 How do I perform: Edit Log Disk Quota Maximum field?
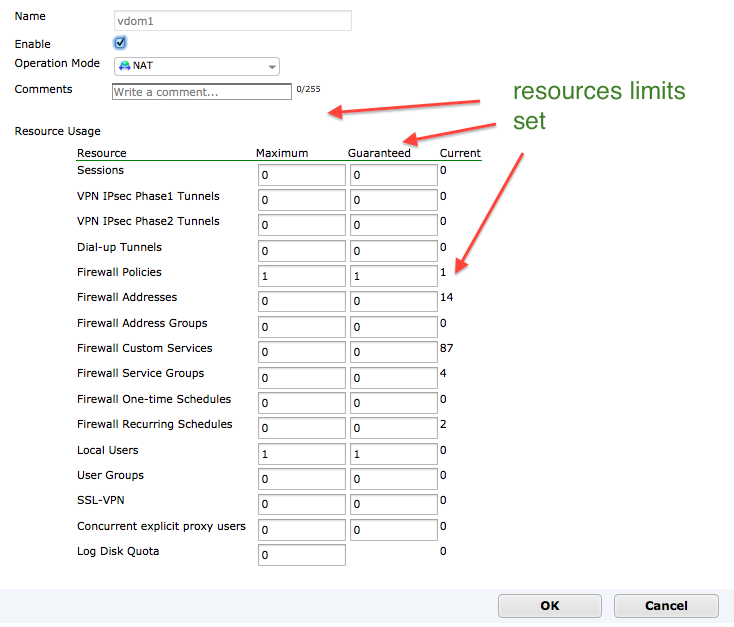(302, 555)
